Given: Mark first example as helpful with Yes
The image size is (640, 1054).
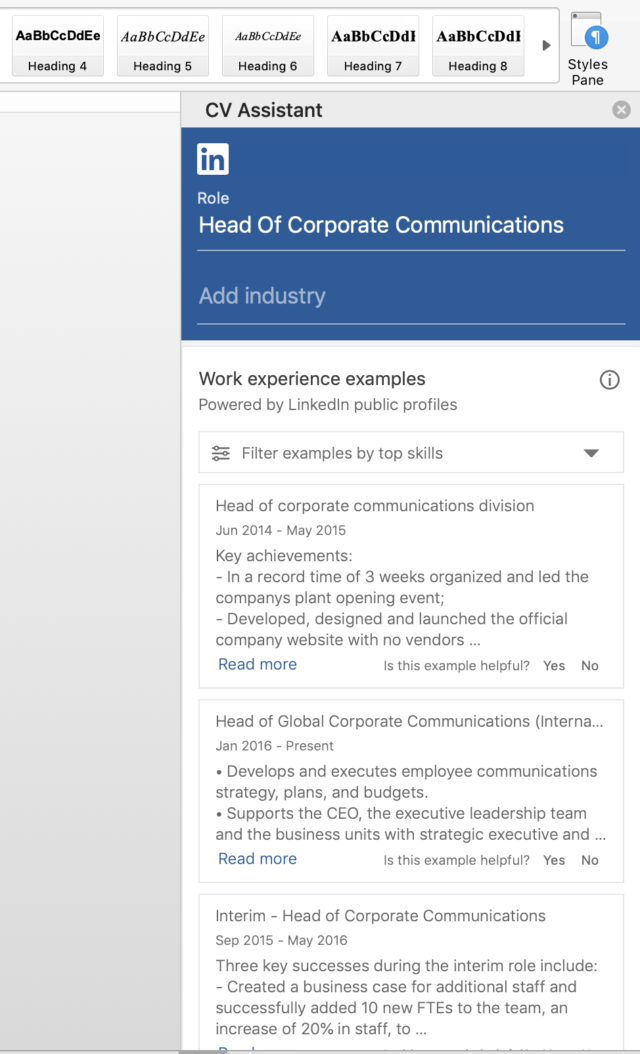Looking at the screenshot, I should click(x=554, y=666).
